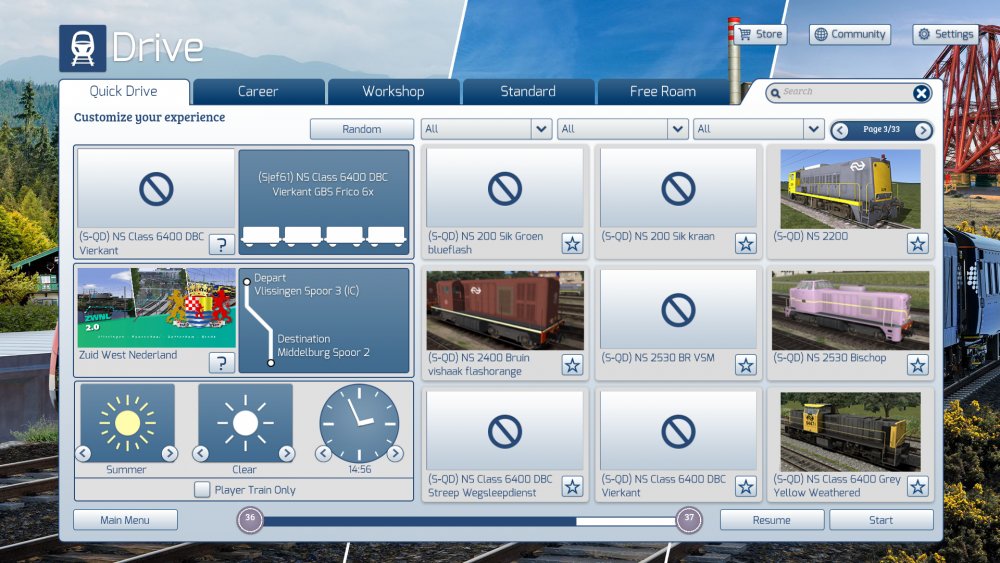Select NS 2400 Bruin vishaak thumbnail
1000x563 pixels.
click(x=505, y=310)
